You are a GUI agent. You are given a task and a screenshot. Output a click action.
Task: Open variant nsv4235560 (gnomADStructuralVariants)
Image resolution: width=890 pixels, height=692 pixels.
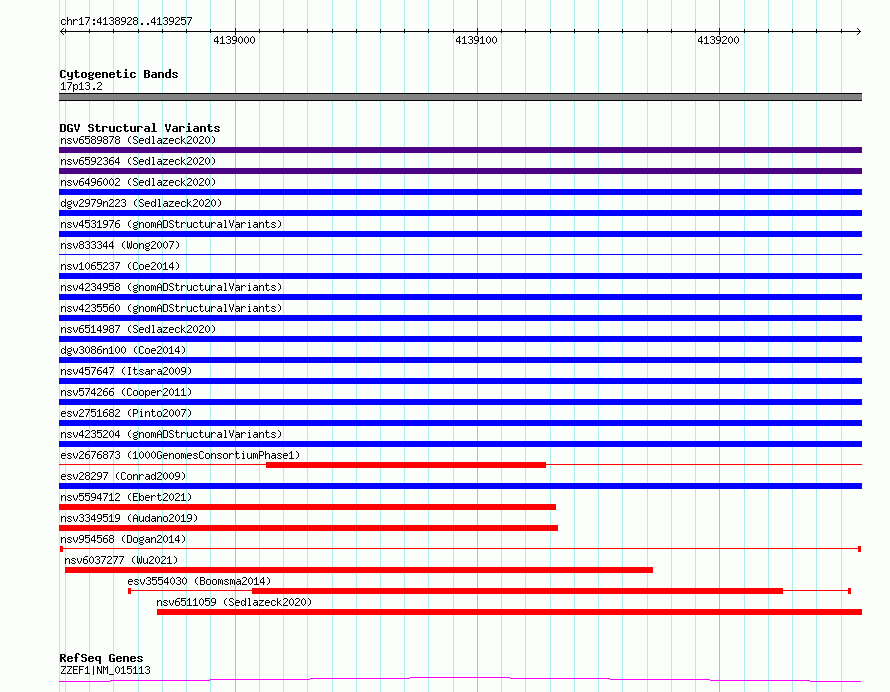point(171,308)
